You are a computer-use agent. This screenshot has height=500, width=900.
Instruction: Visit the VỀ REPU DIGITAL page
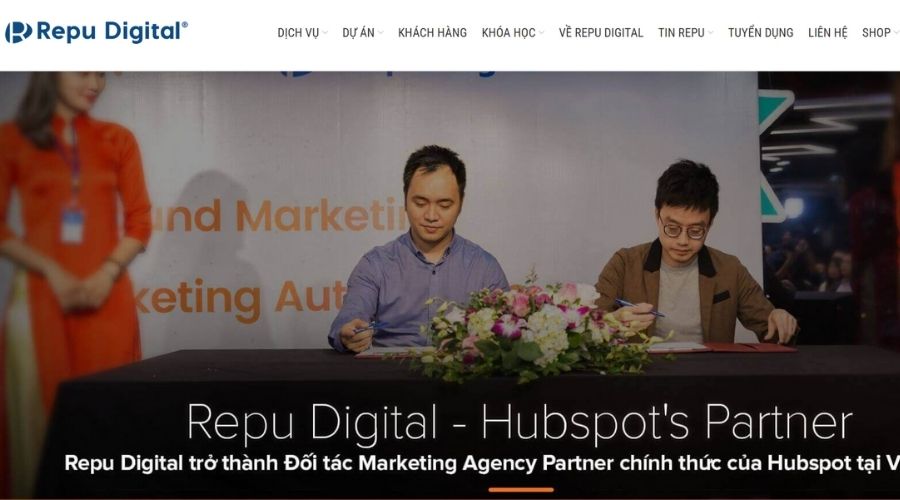[x=601, y=33]
